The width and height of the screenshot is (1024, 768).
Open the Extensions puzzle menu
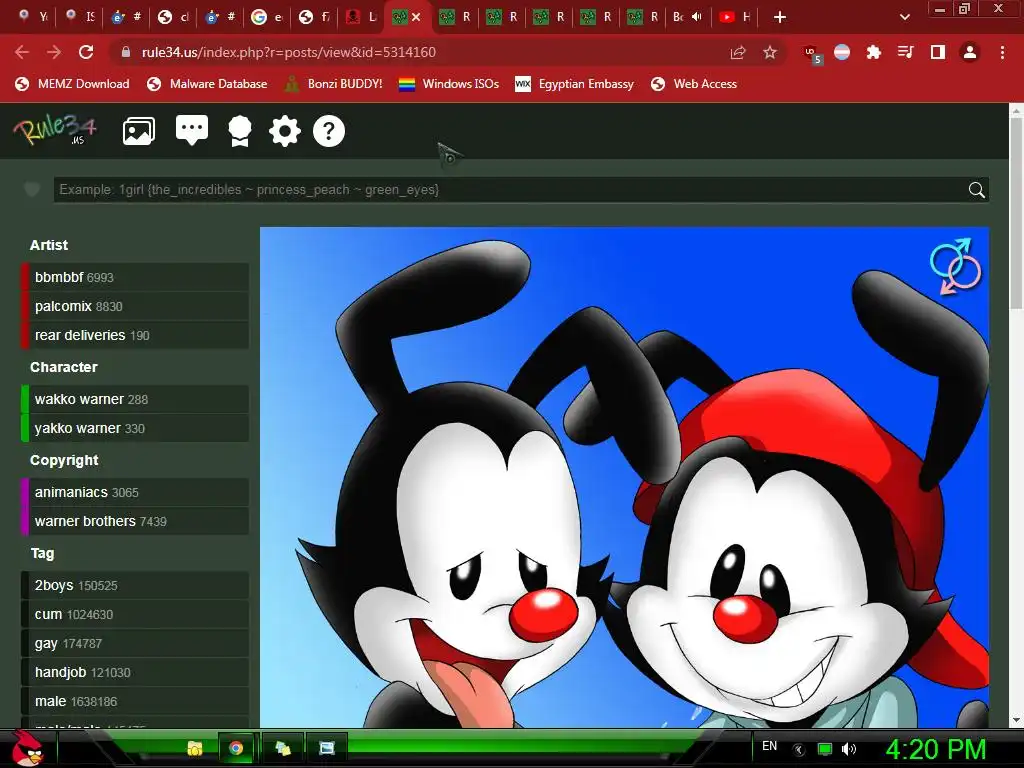click(x=873, y=52)
